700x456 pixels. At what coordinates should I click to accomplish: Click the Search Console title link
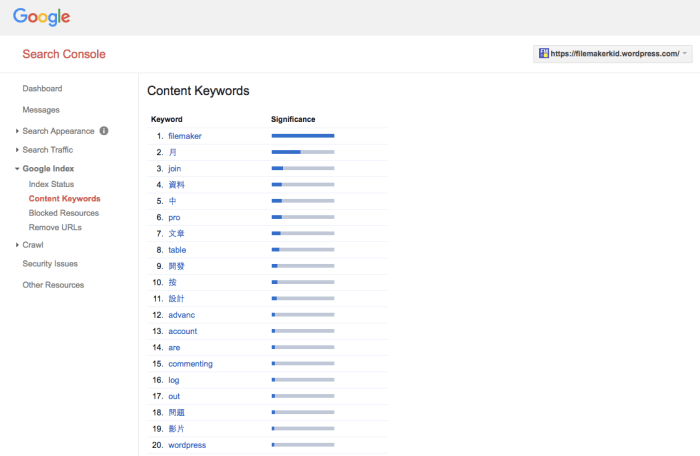(63, 54)
